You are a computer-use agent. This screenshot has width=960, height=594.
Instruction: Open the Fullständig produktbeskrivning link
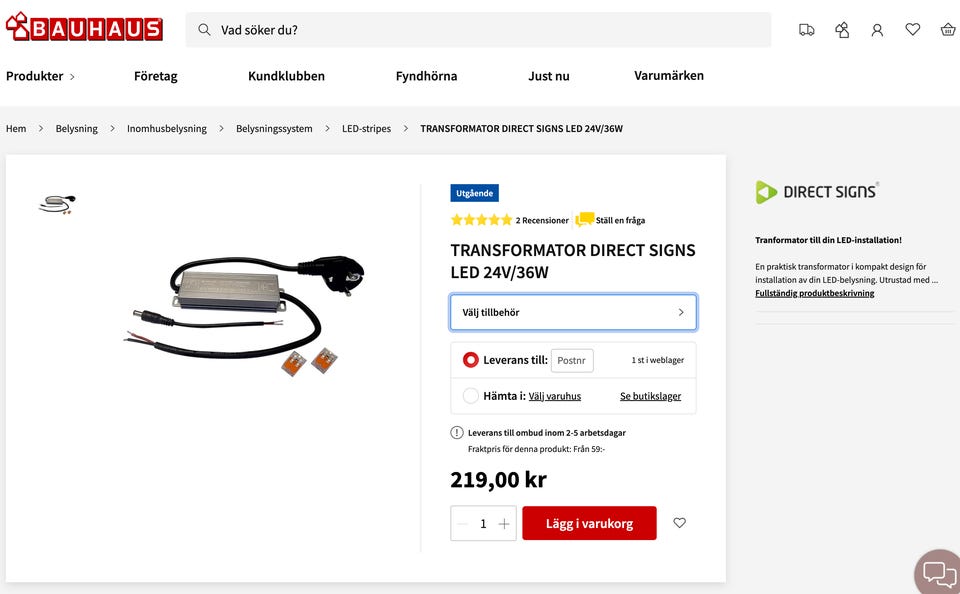pos(814,294)
